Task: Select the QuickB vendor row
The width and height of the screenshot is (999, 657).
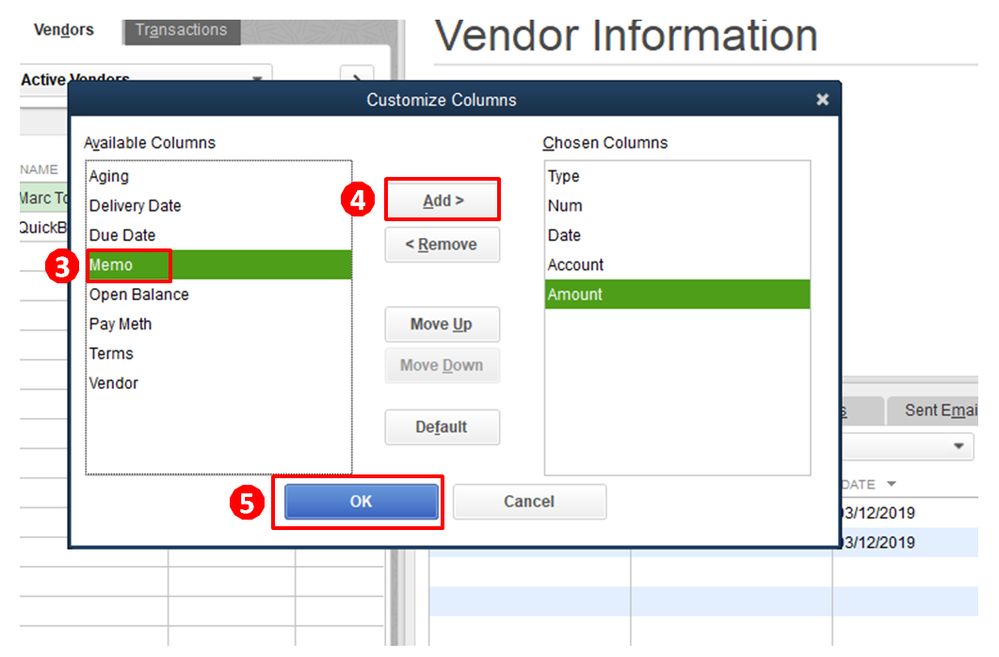Action: point(44,227)
